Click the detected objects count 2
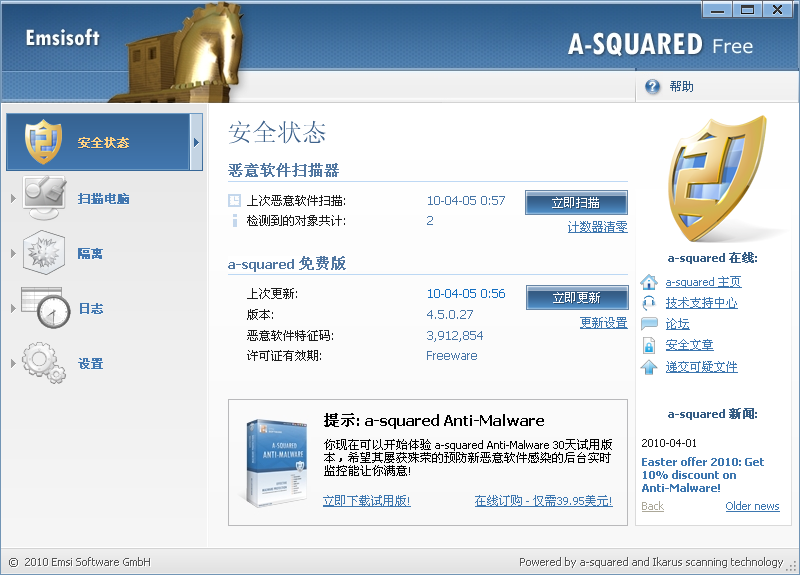This screenshot has height=575, width=800. coord(430,220)
